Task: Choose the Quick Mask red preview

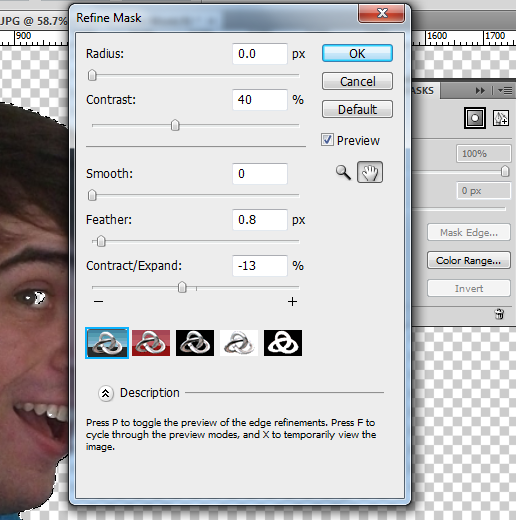Action: pos(151,343)
